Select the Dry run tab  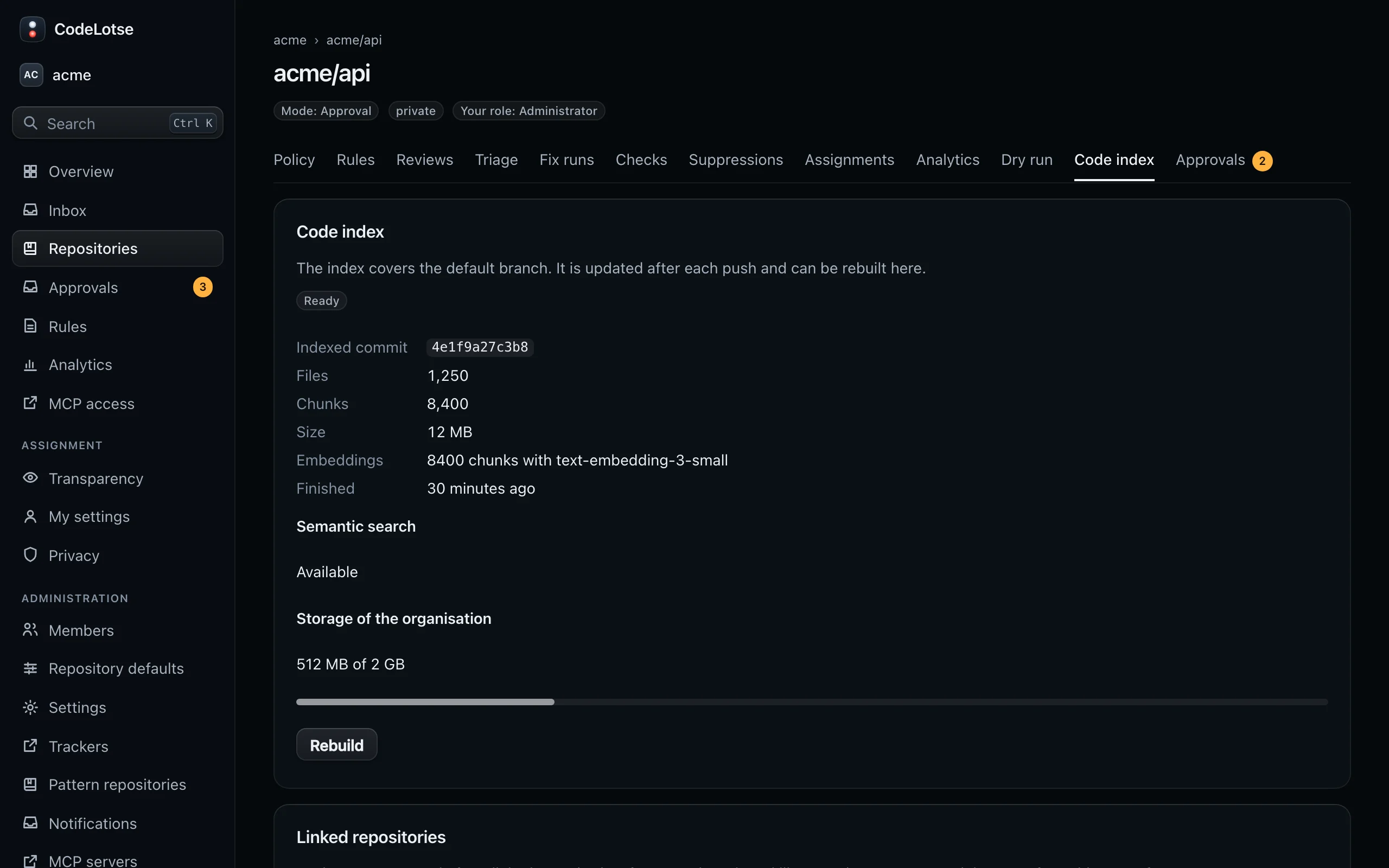pos(1027,159)
